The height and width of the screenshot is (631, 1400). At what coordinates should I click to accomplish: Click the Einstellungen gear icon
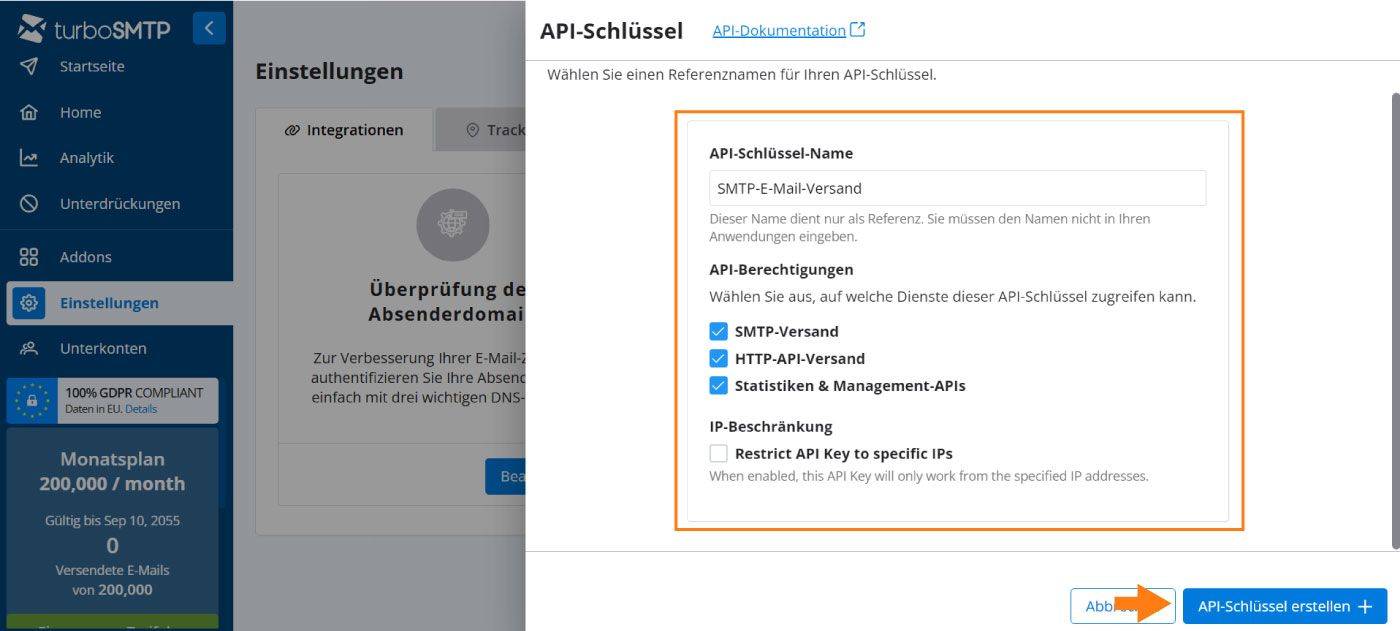[x=29, y=303]
